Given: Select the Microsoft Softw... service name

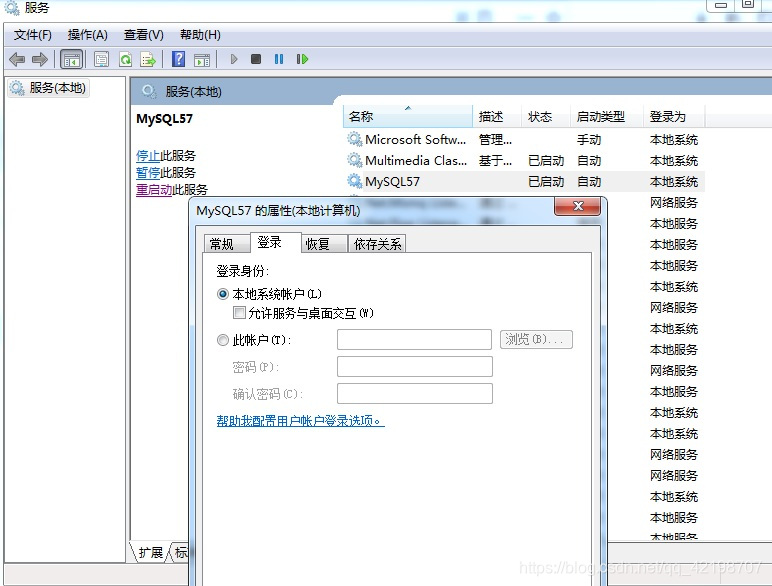Looking at the screenshot, I should [415, 139].
